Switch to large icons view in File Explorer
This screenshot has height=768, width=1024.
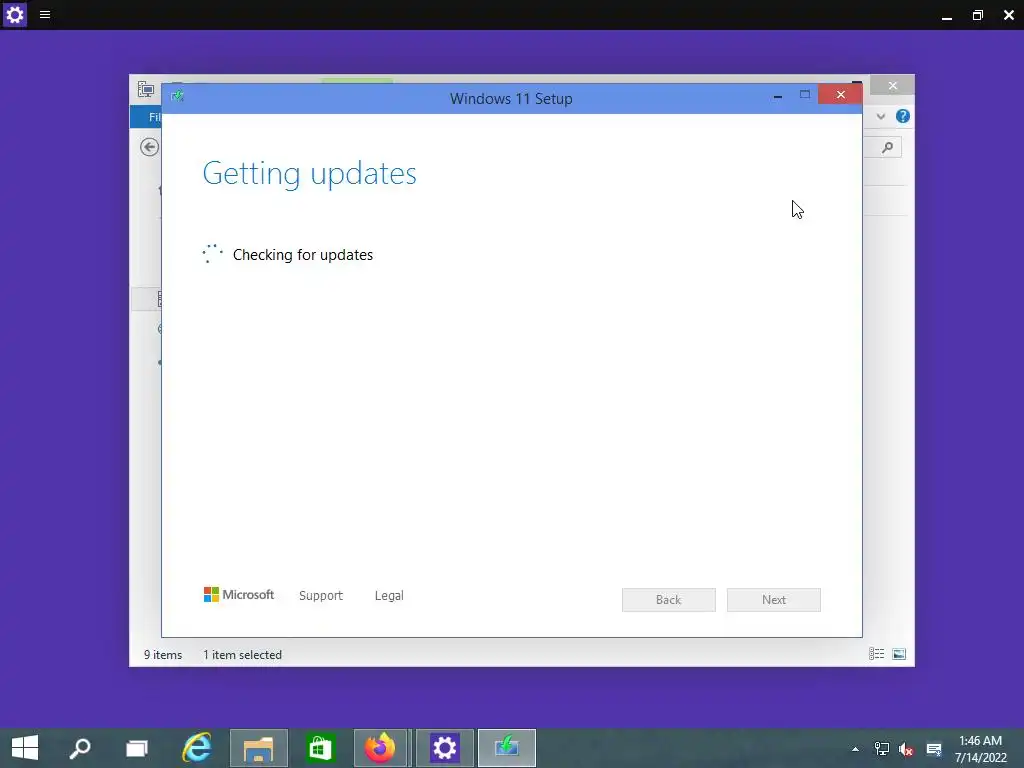899,654
